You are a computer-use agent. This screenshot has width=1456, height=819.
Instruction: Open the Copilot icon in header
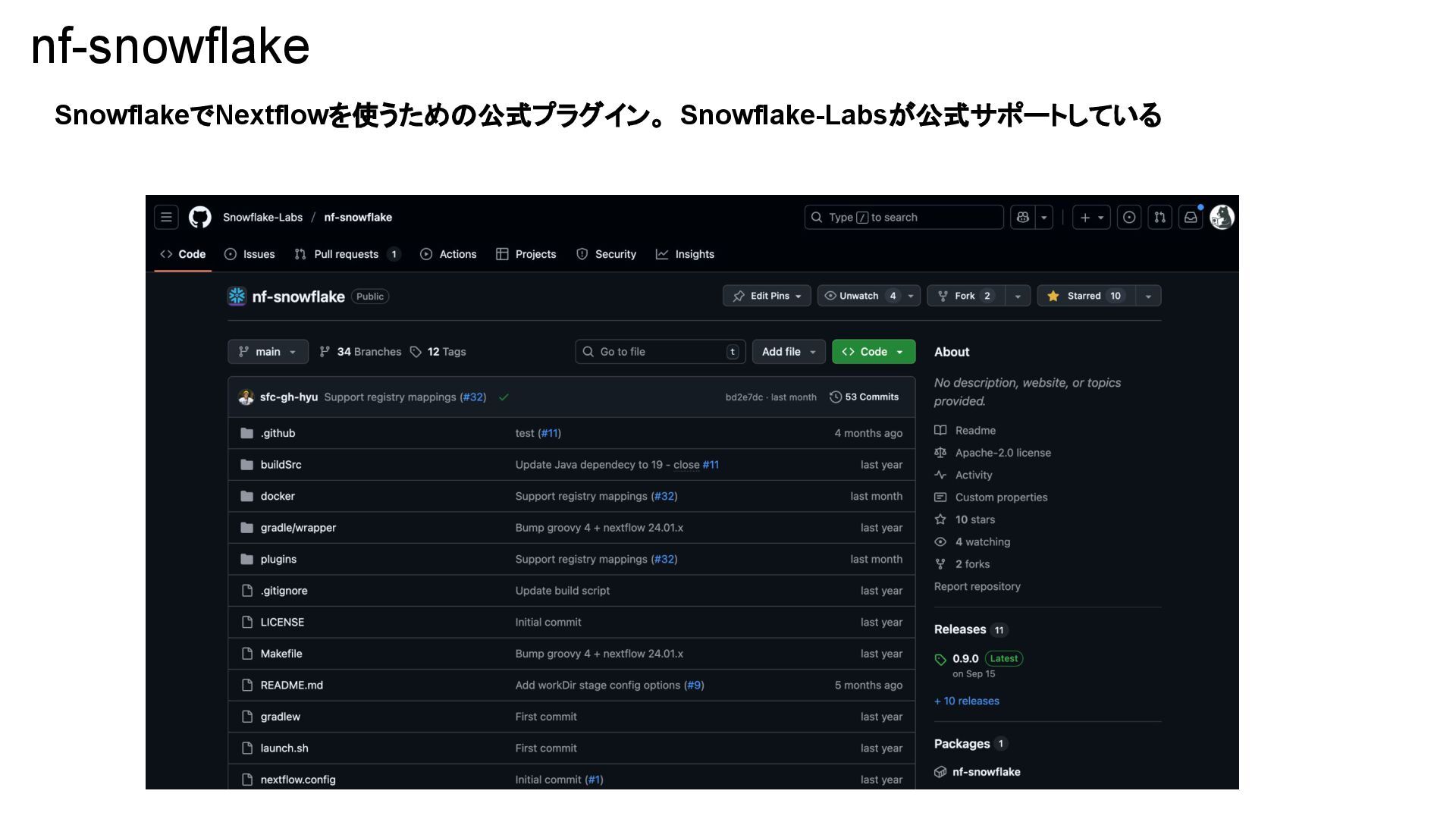[x=1023, y=218]
